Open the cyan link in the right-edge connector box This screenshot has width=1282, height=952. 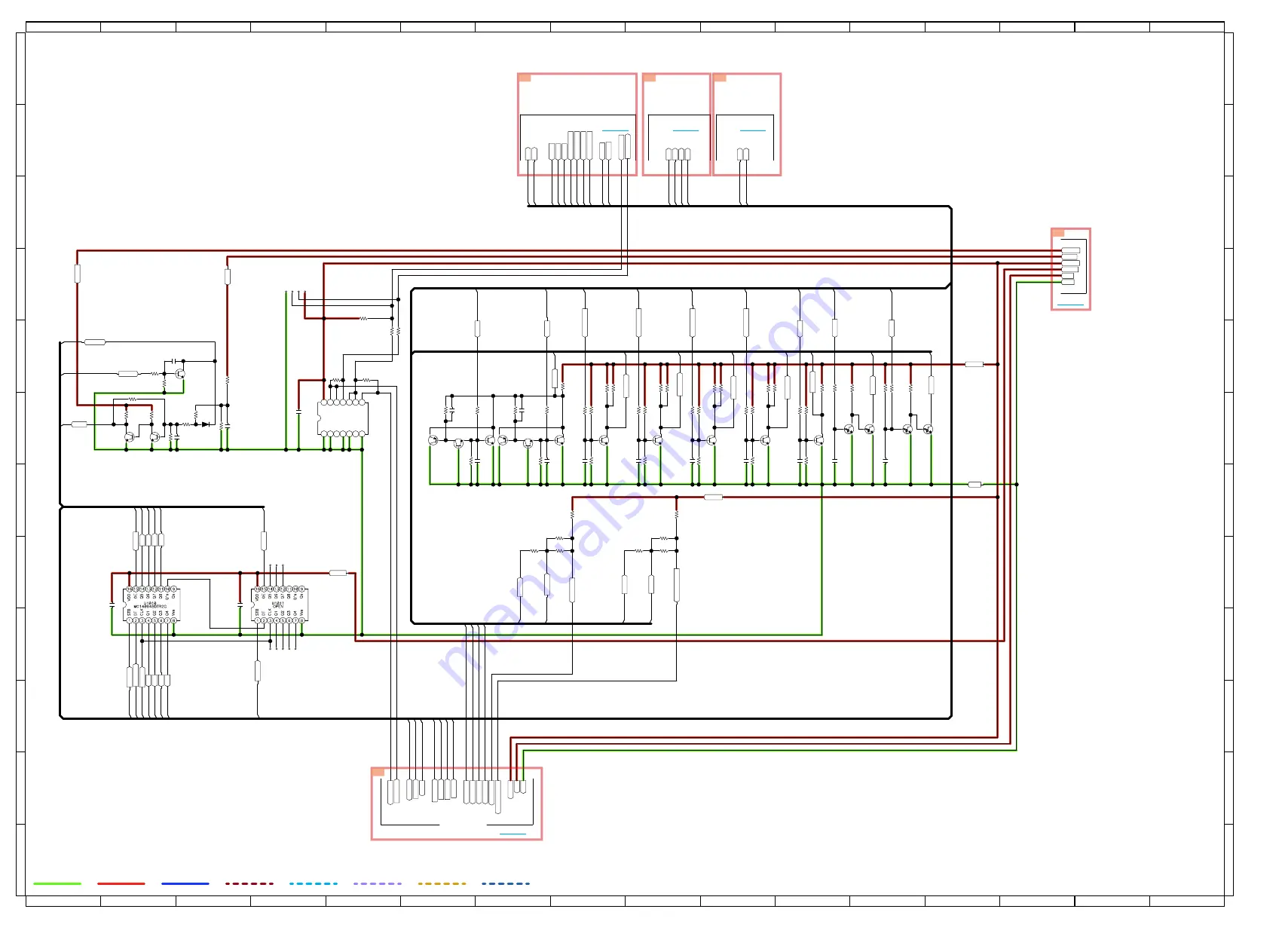tap(1070, 305)
